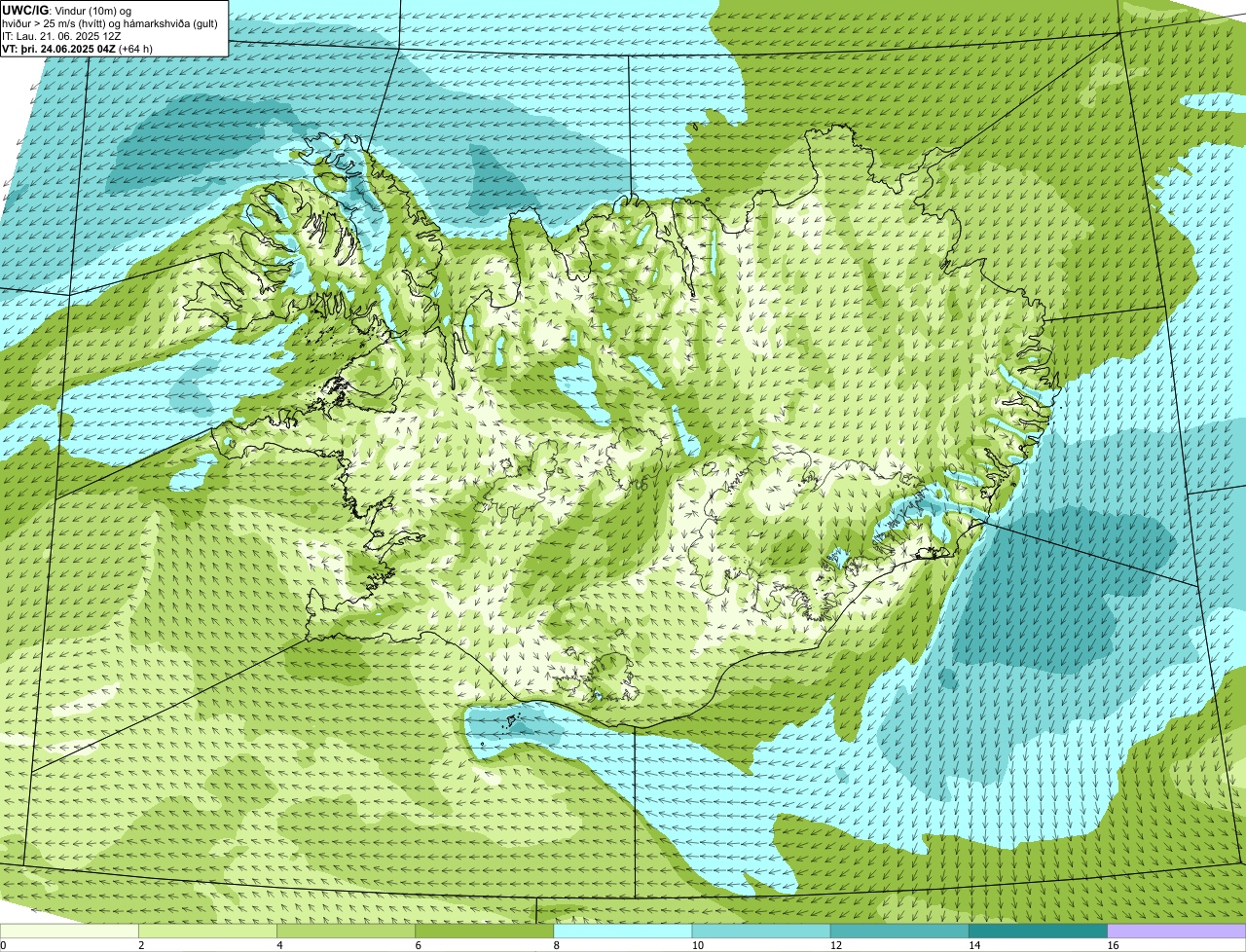
Task: Click the '6' colorbar tick label
Action: click(418, 945)
